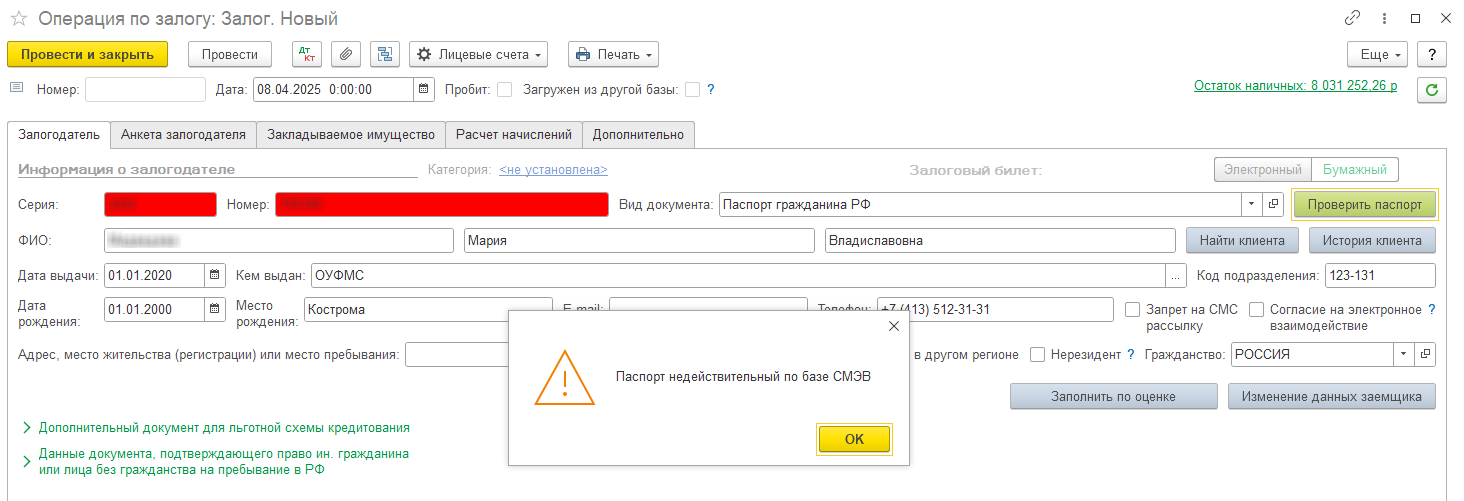This screenshot has height=501, width=1464.
Task: Click patronymic field Владиславовна
Action: (1001, 240)
